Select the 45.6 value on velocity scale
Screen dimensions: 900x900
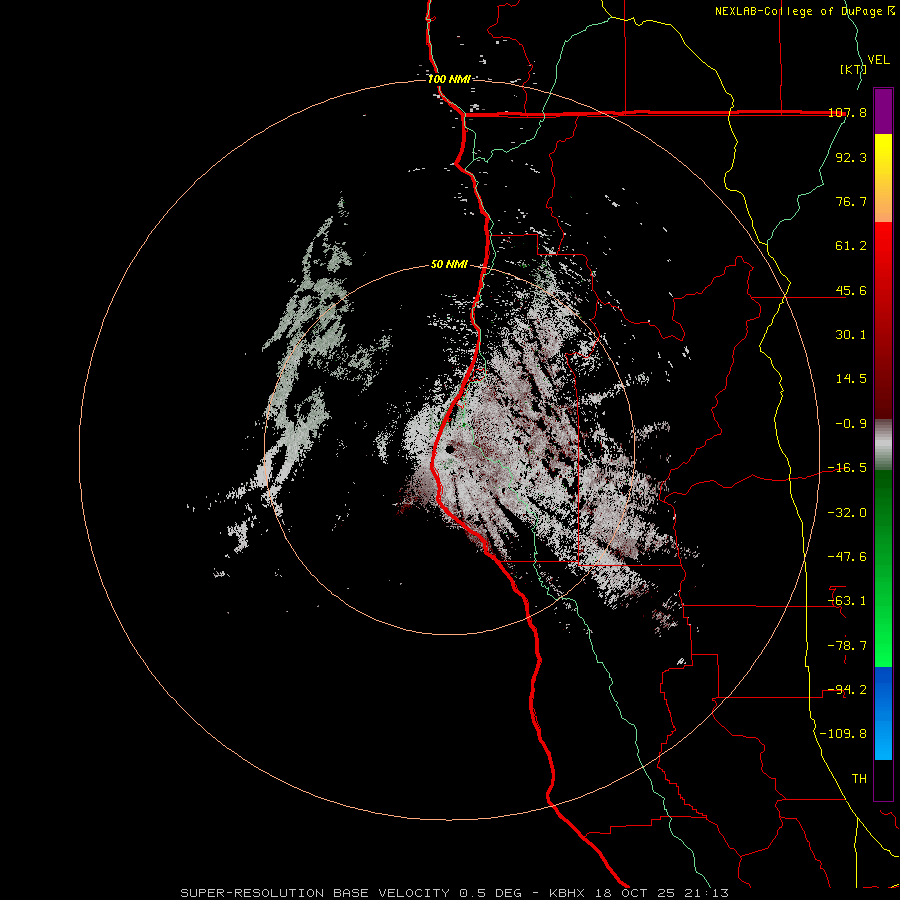click(851, 290)
